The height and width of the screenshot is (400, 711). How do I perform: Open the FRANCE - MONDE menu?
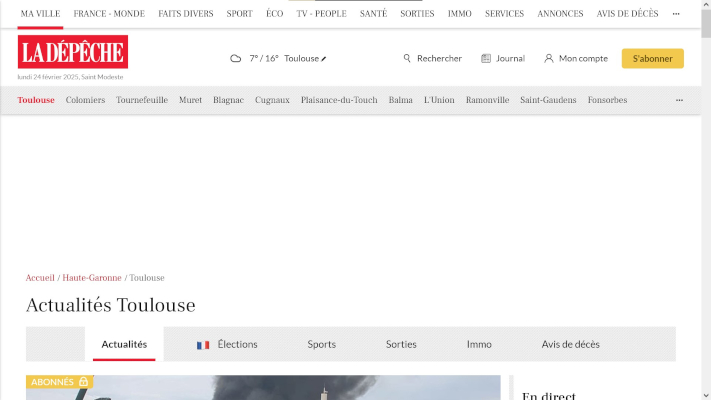pyautogui.click(x=109, y=14)
